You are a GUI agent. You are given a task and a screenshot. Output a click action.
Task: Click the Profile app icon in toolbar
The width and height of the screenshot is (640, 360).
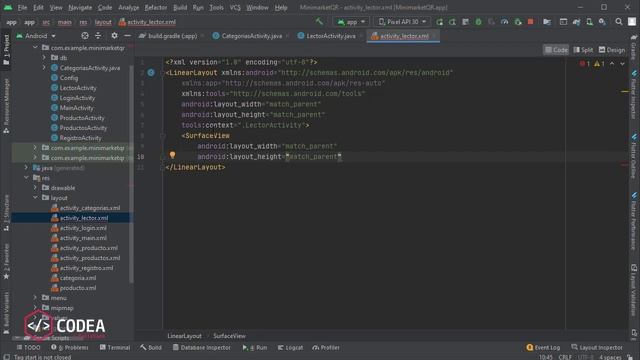coord(504,22)
